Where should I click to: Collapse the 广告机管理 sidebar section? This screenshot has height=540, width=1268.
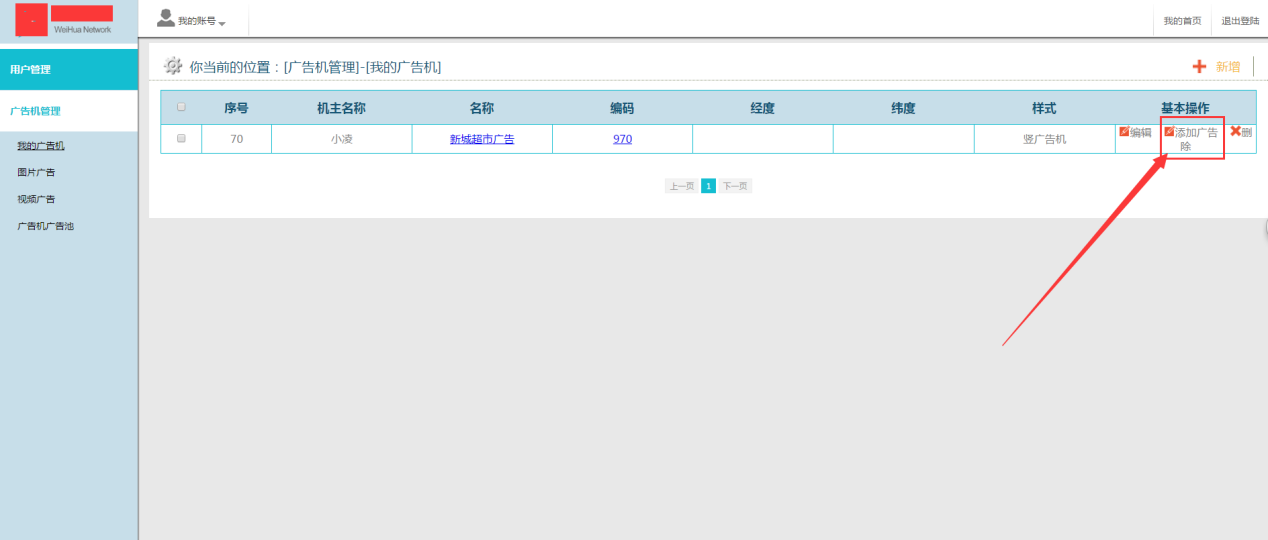pos(68,111)
